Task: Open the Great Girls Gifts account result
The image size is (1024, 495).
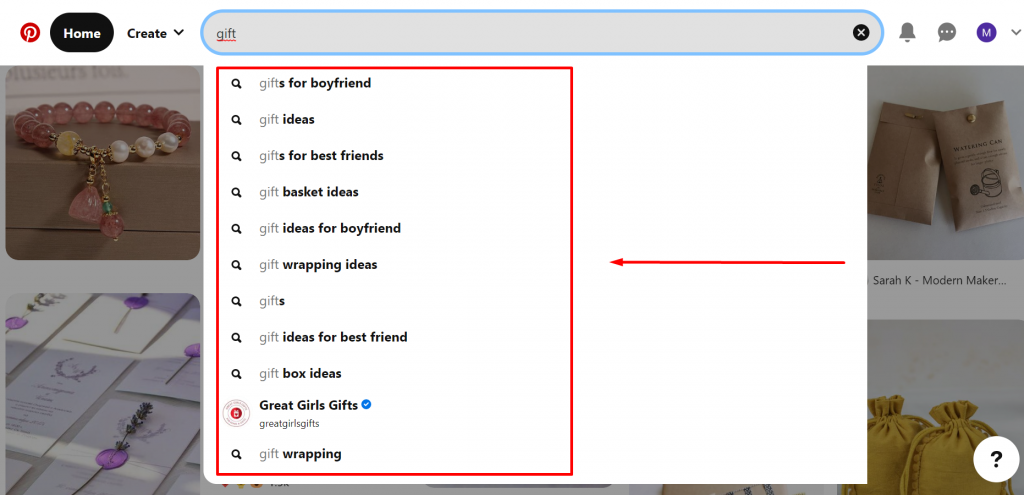Action: (x=308, y=406)
